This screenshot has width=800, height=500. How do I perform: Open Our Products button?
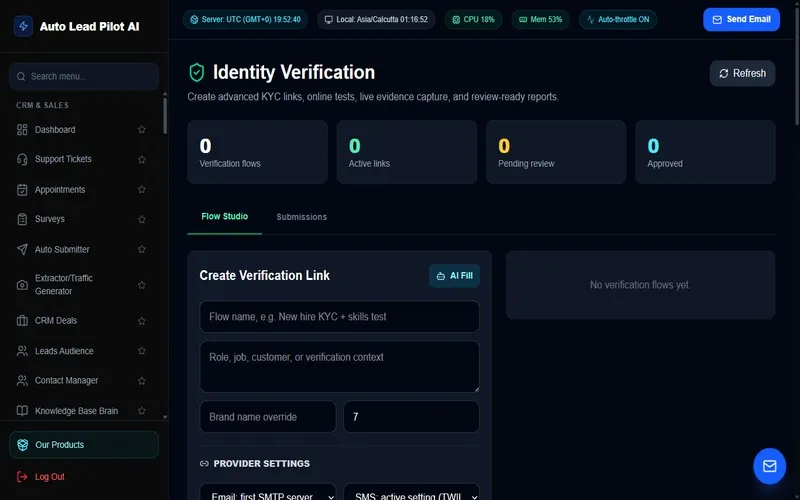(84, 444)
